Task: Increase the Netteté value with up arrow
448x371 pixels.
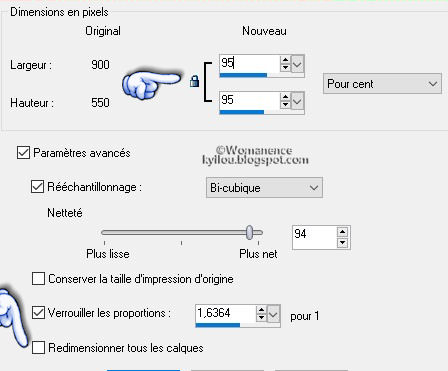Action: (342, 232)
